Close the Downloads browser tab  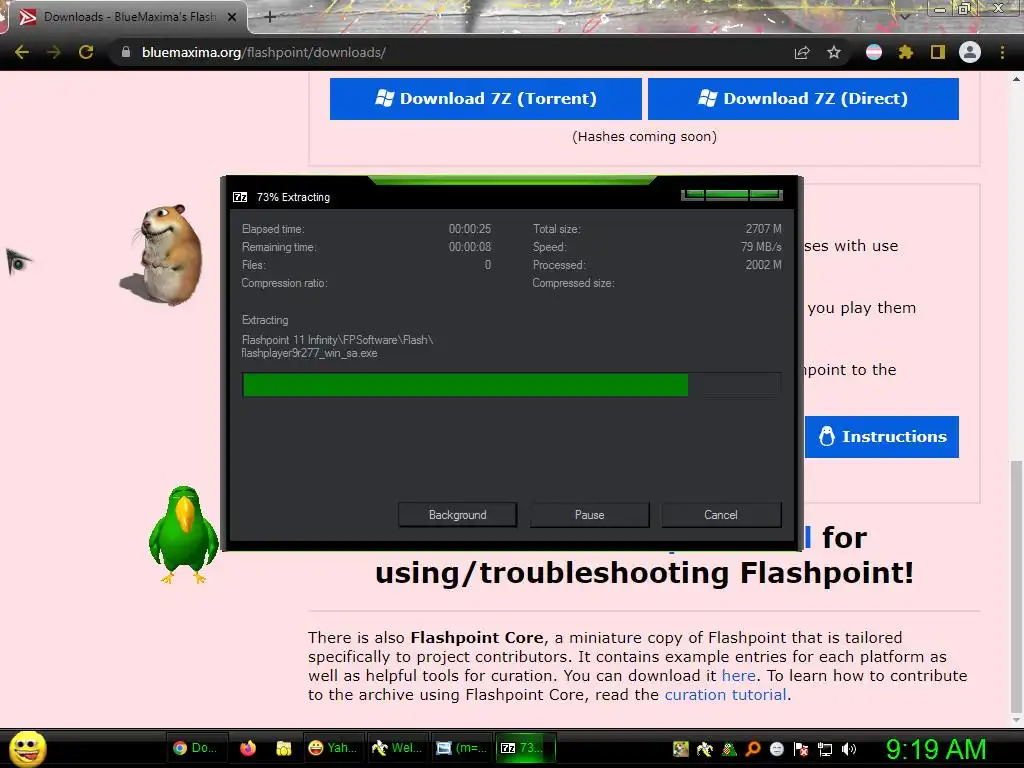232,17
